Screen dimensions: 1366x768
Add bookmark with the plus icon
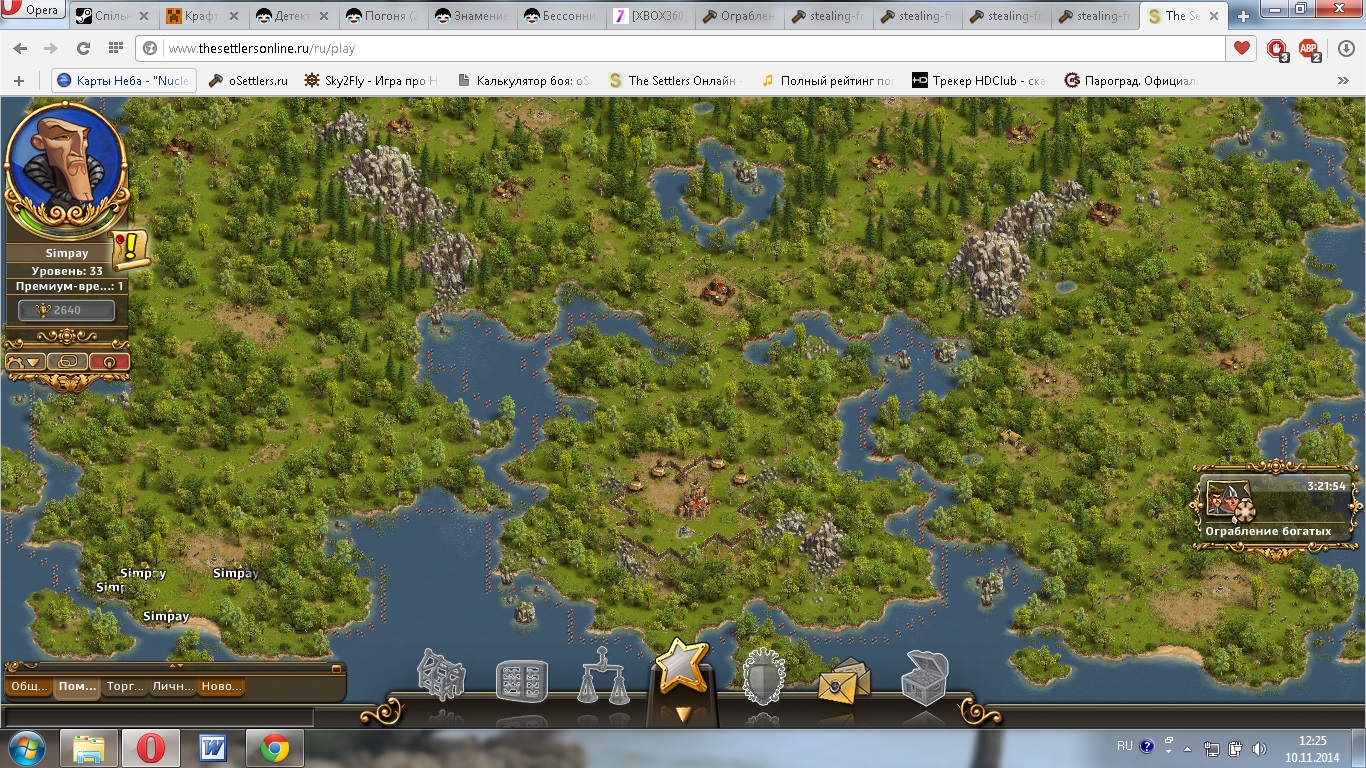click(18, 80)
